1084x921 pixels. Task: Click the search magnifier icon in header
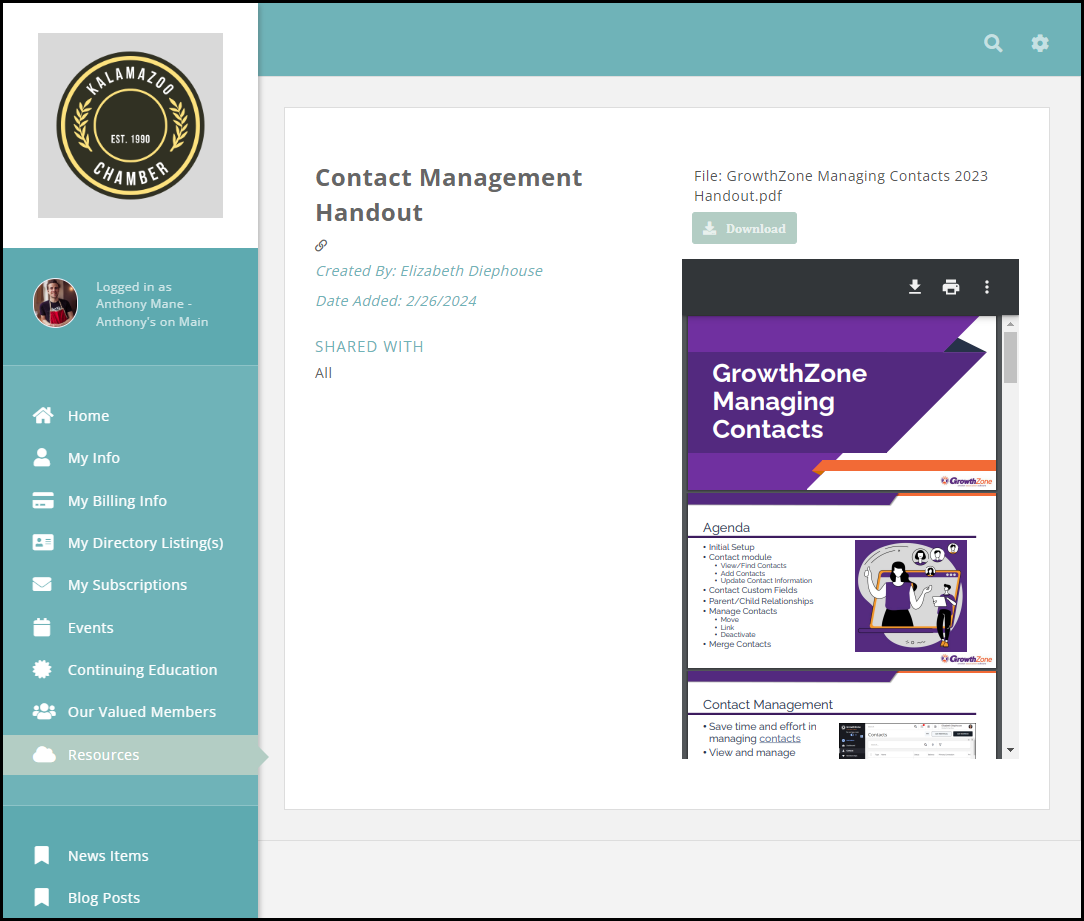pos(993,43)
